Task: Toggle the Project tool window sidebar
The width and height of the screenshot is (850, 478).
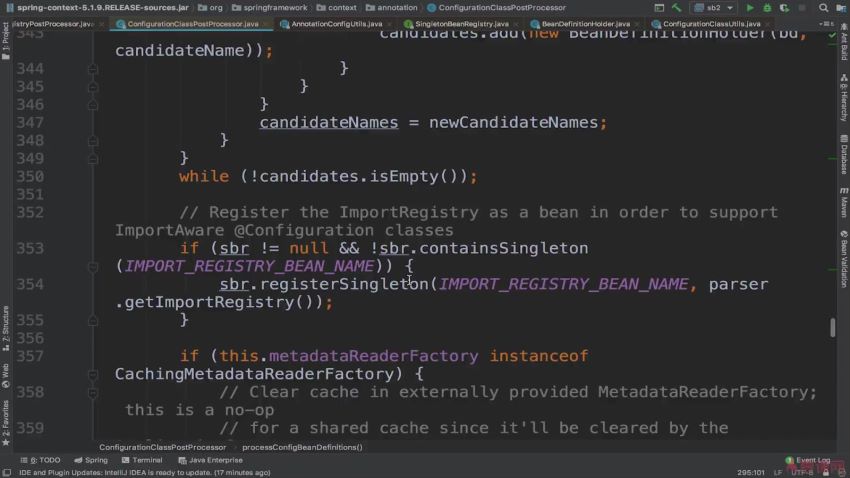Action: click(x=5, y=38)
